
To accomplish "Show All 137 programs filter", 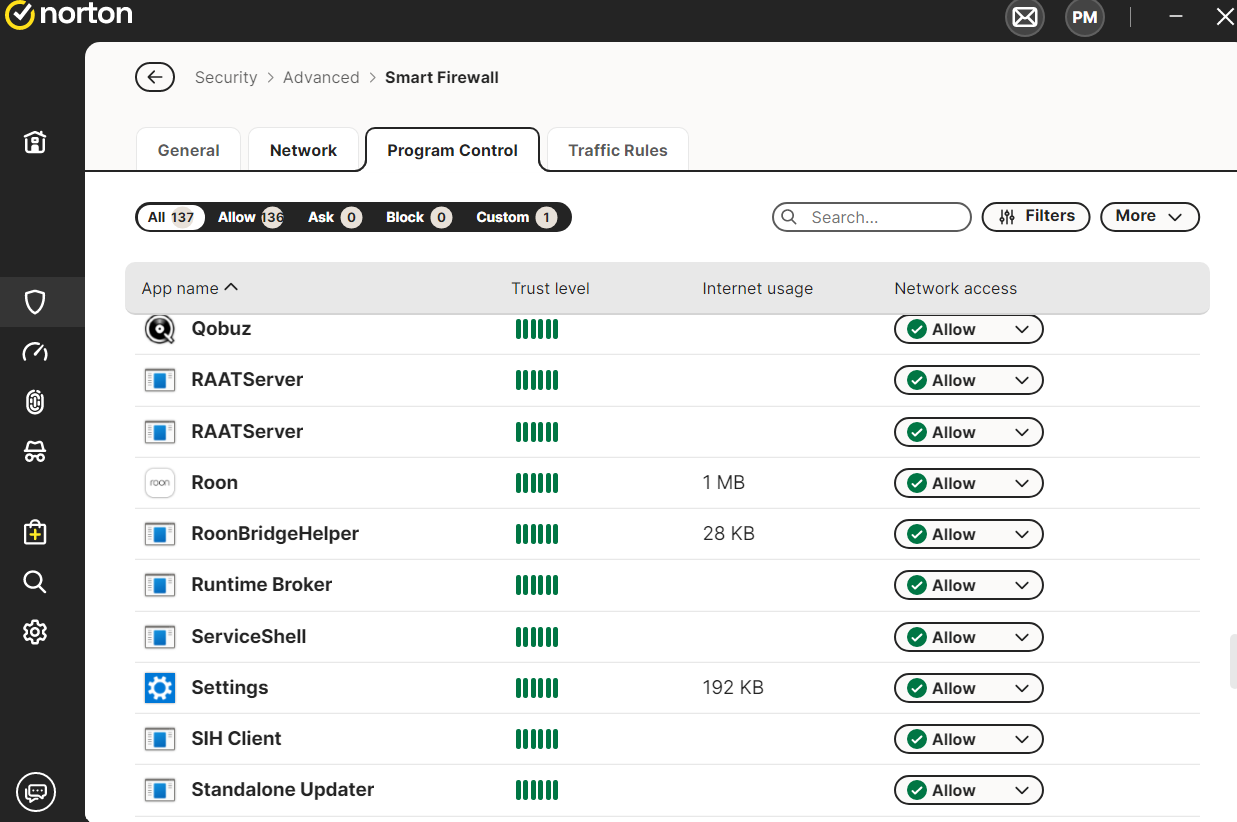I will click(172, 217).
